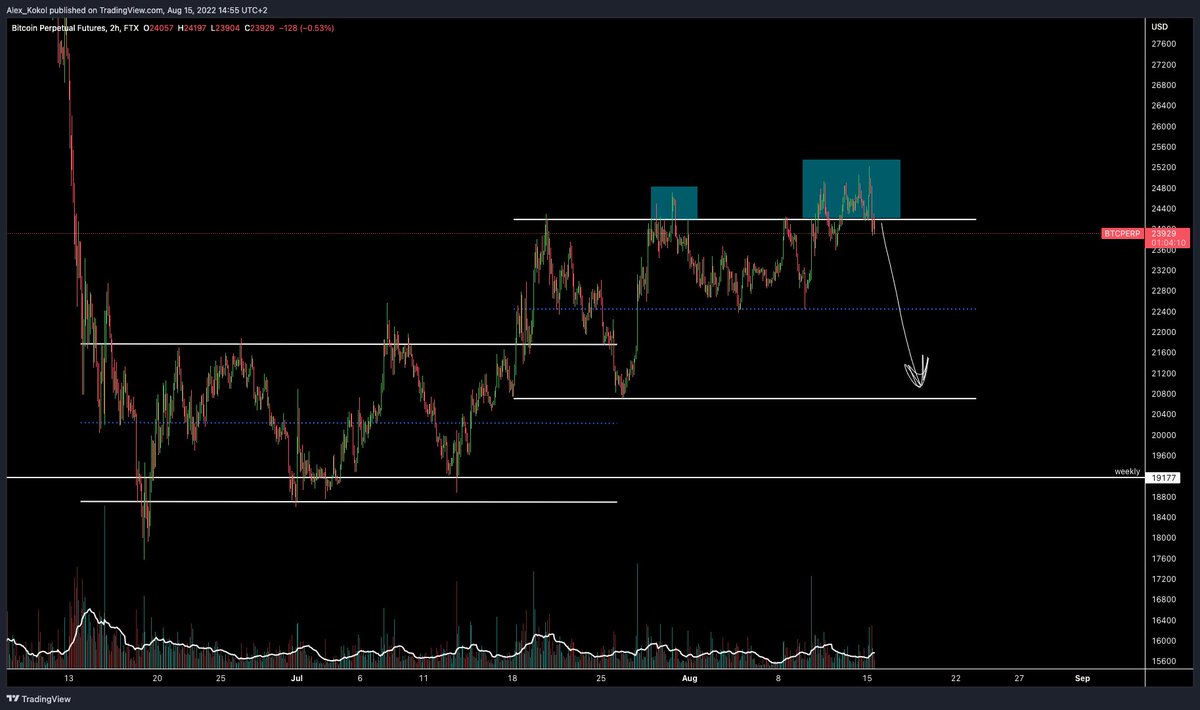Click the 26000 price axis label

coord(1162,126)
